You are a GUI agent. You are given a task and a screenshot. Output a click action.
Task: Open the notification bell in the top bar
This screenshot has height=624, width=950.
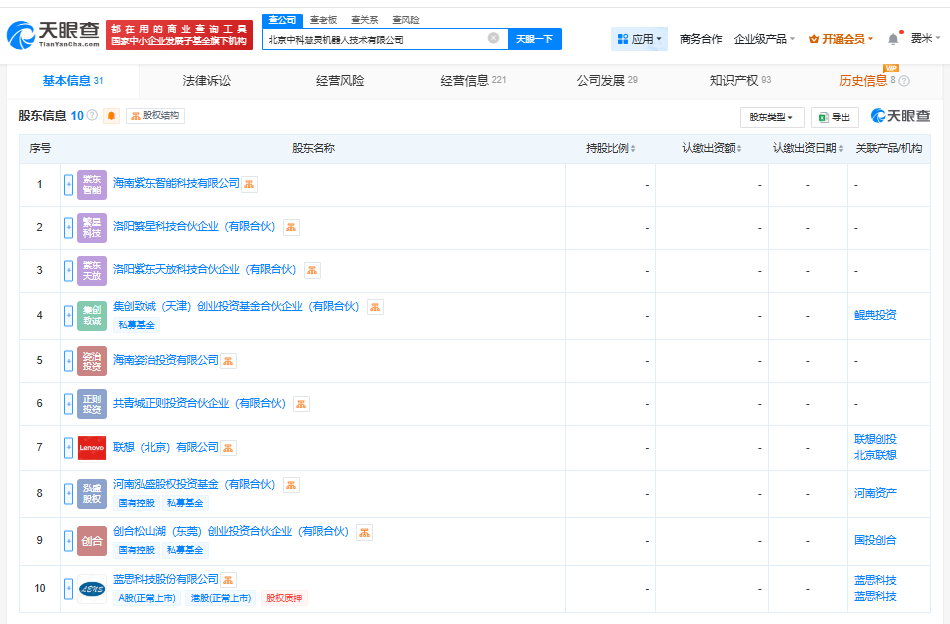[893, 39]
